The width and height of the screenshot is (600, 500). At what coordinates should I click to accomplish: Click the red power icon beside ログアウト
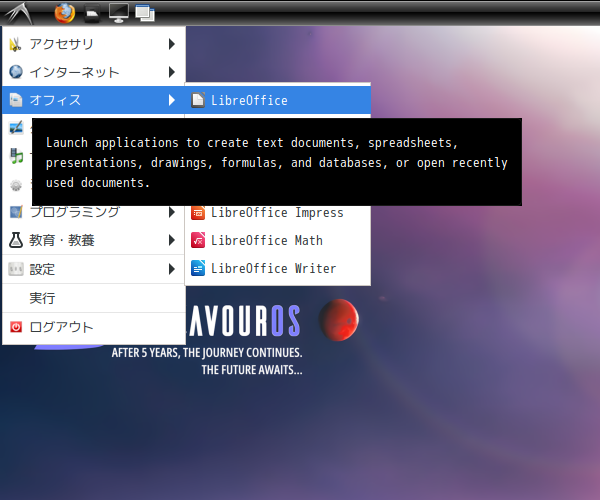coord(16,327)
